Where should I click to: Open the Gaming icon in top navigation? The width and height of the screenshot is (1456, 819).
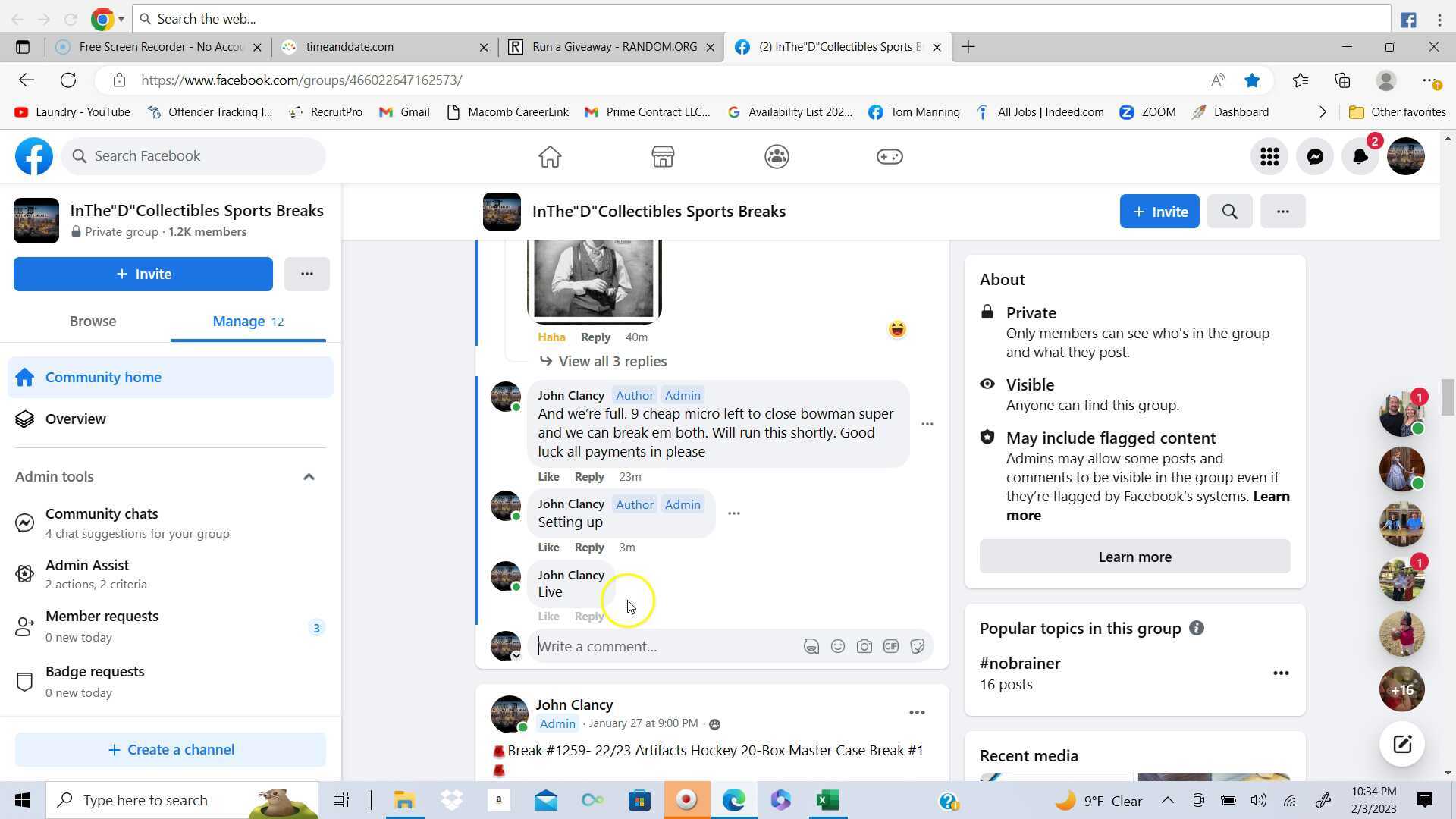[889, 157]
